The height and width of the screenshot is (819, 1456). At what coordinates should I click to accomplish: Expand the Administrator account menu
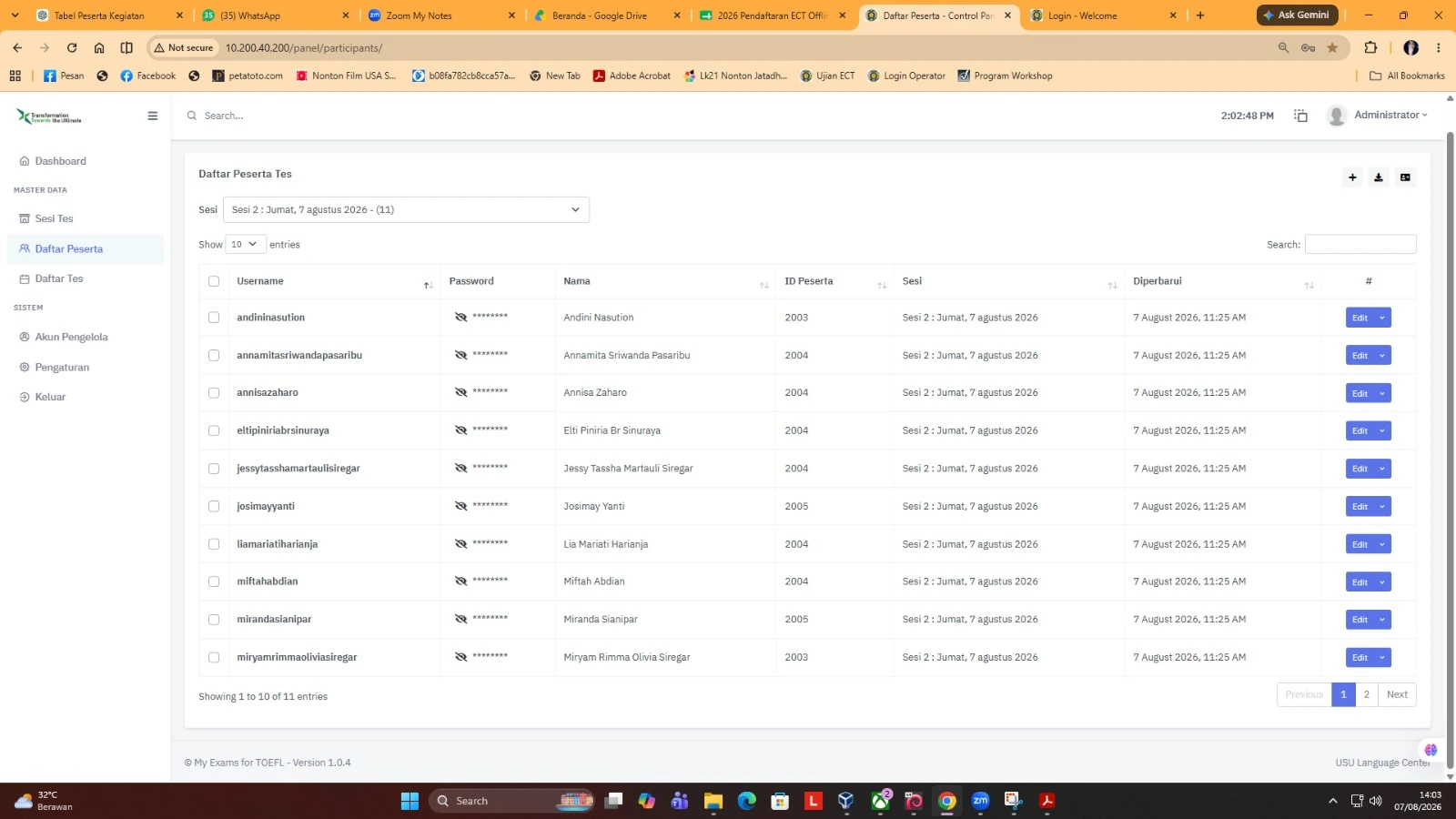(x=1390, y=115)
